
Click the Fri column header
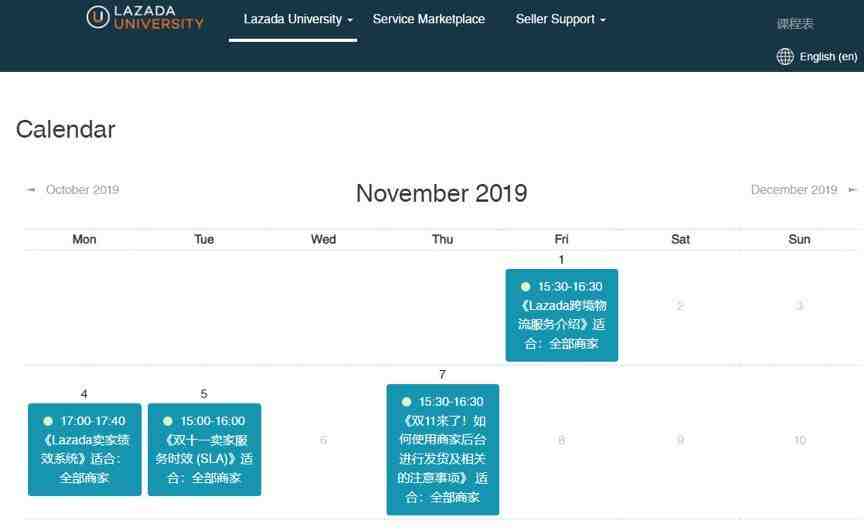click(561, 239)
